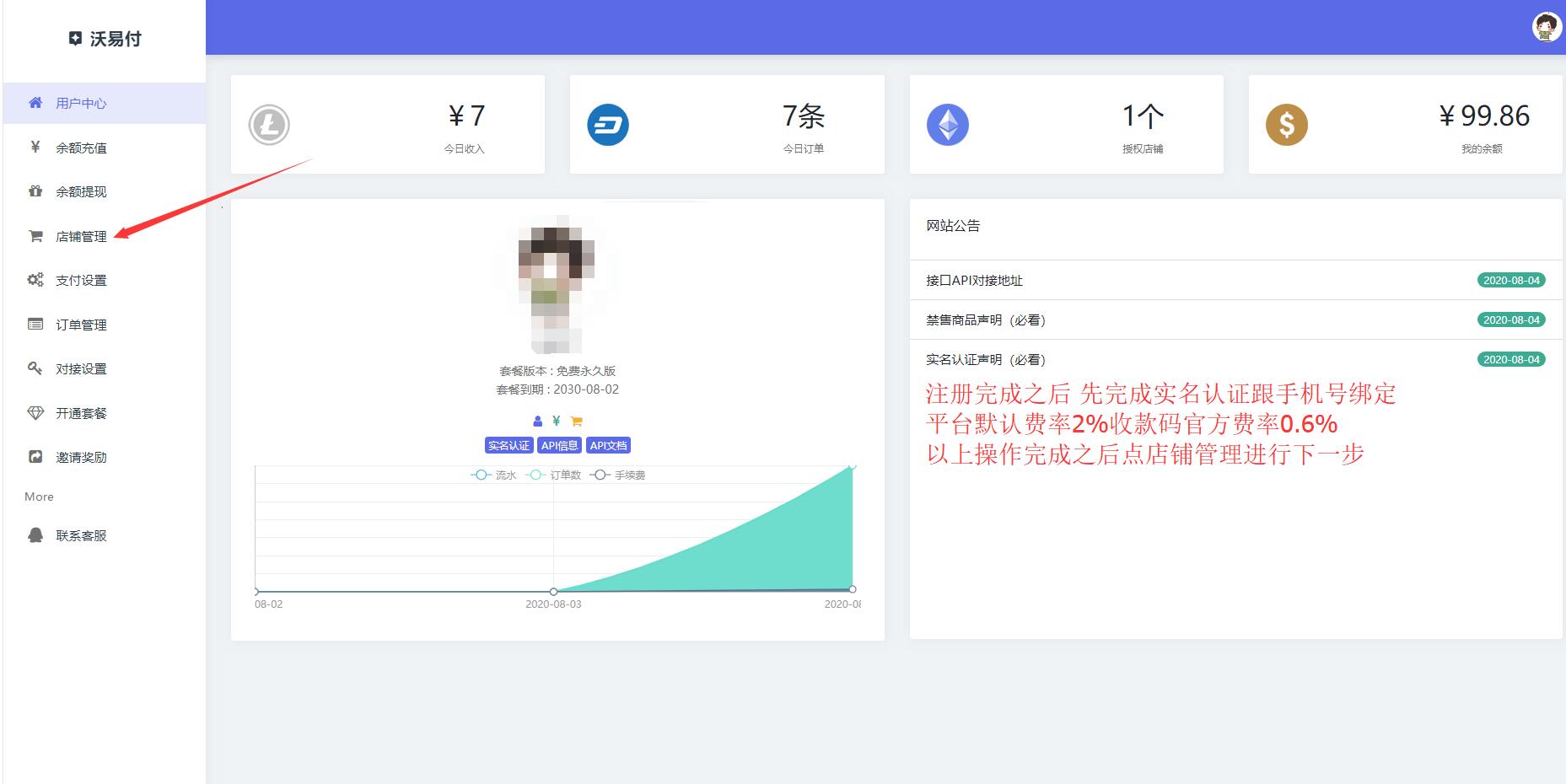Open 店铺管理 in the sidebar
This screenshot has width=1566, height=784.
(81, 237)
